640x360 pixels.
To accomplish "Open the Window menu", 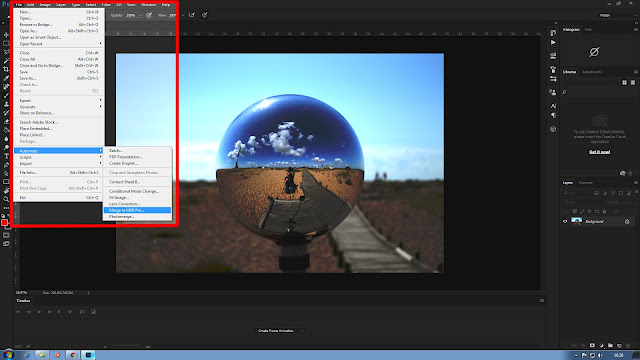I will [x=148, y=4].
